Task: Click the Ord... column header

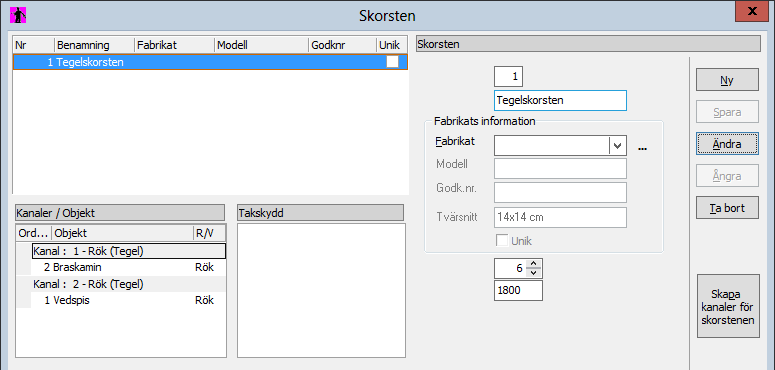Action: (x=34, y=233)
